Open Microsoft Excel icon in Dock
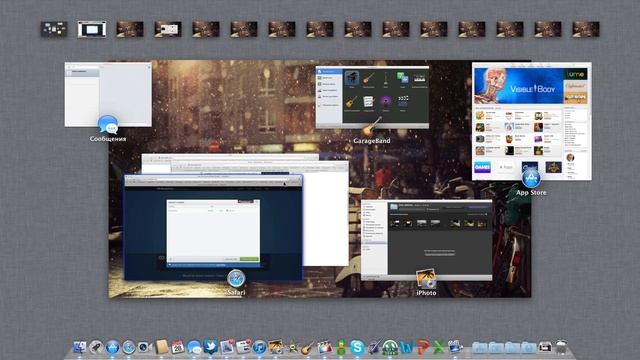 pos(439,347)
